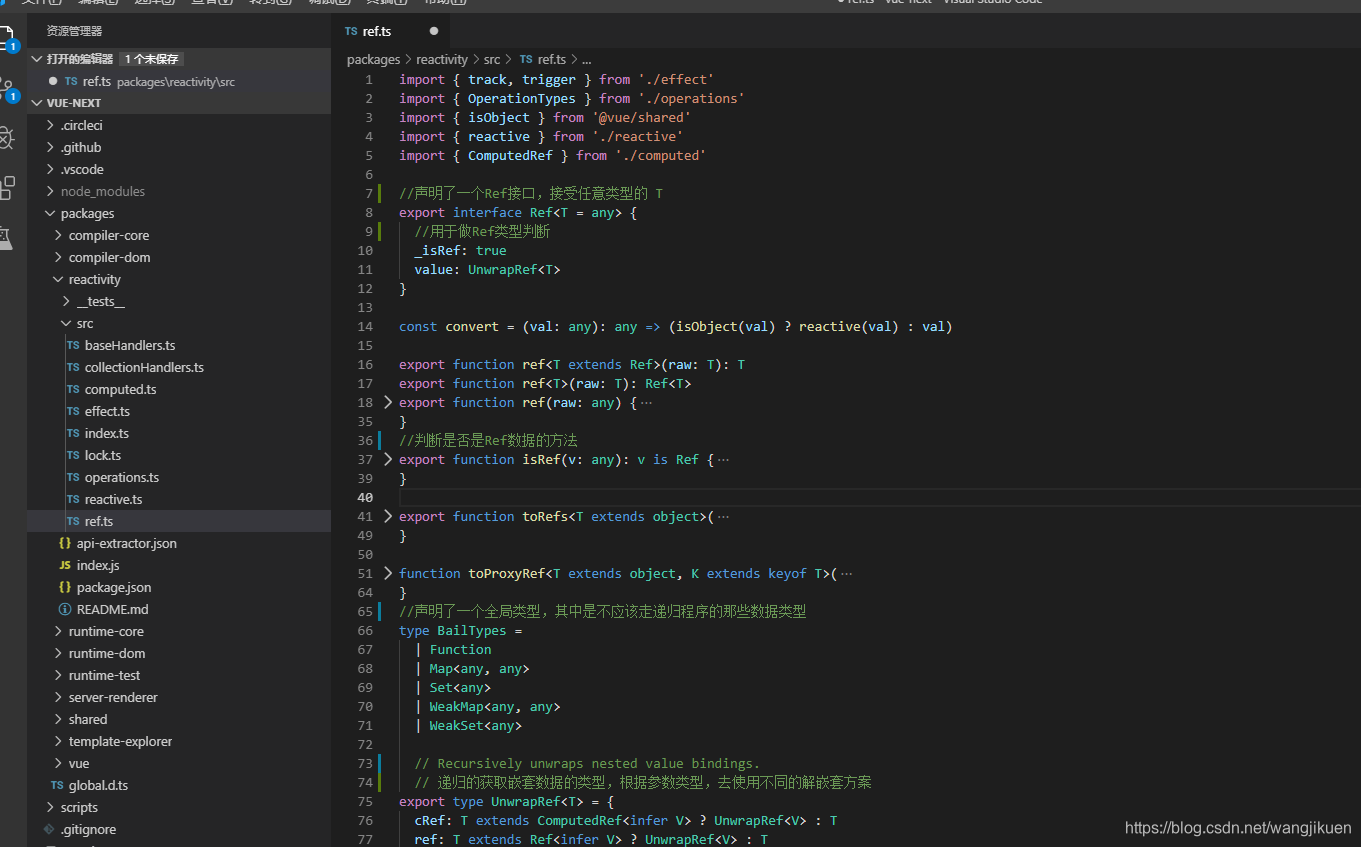Open effect.ts from the file tree
The height and width of the screenshot is (847, 1361).
pyautogui.click(x=107, y=411)
